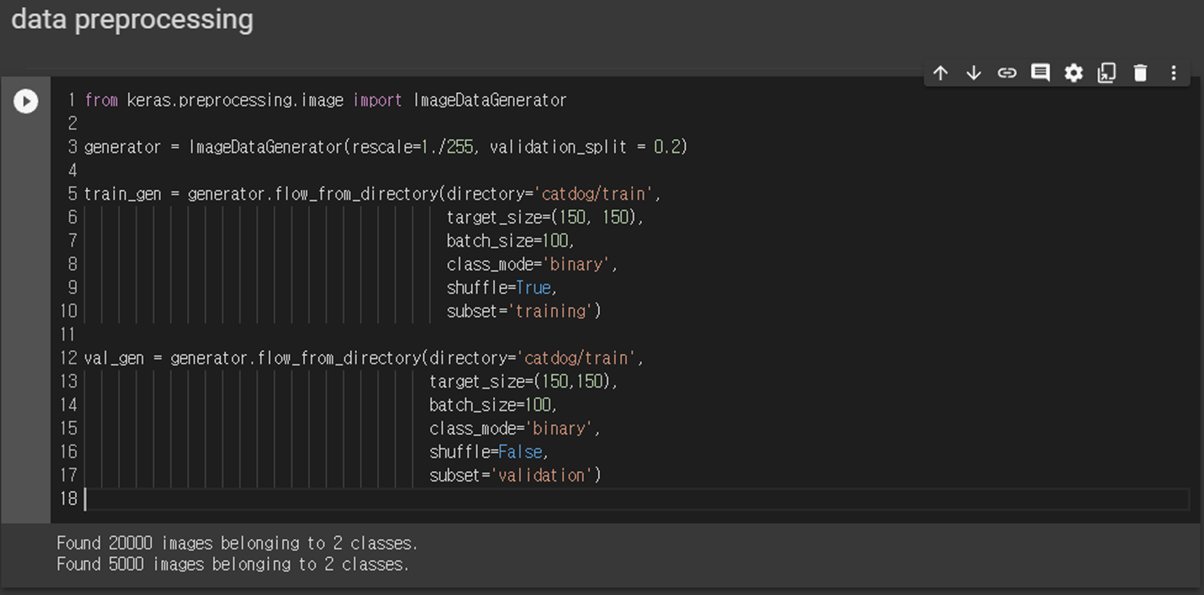Select the 'Found 20000 images' output text
The image size is (1204, 595).
[240, 542]
